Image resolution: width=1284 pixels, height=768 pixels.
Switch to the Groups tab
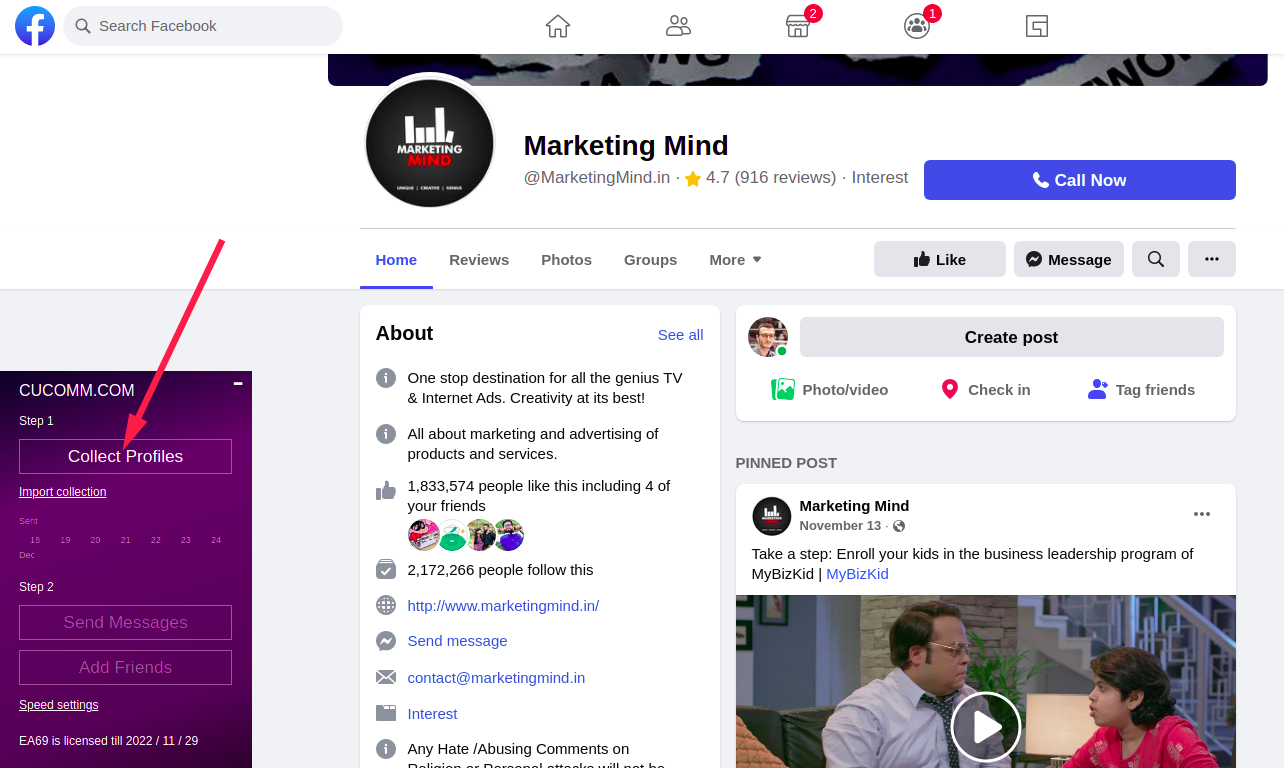point(650,260)
